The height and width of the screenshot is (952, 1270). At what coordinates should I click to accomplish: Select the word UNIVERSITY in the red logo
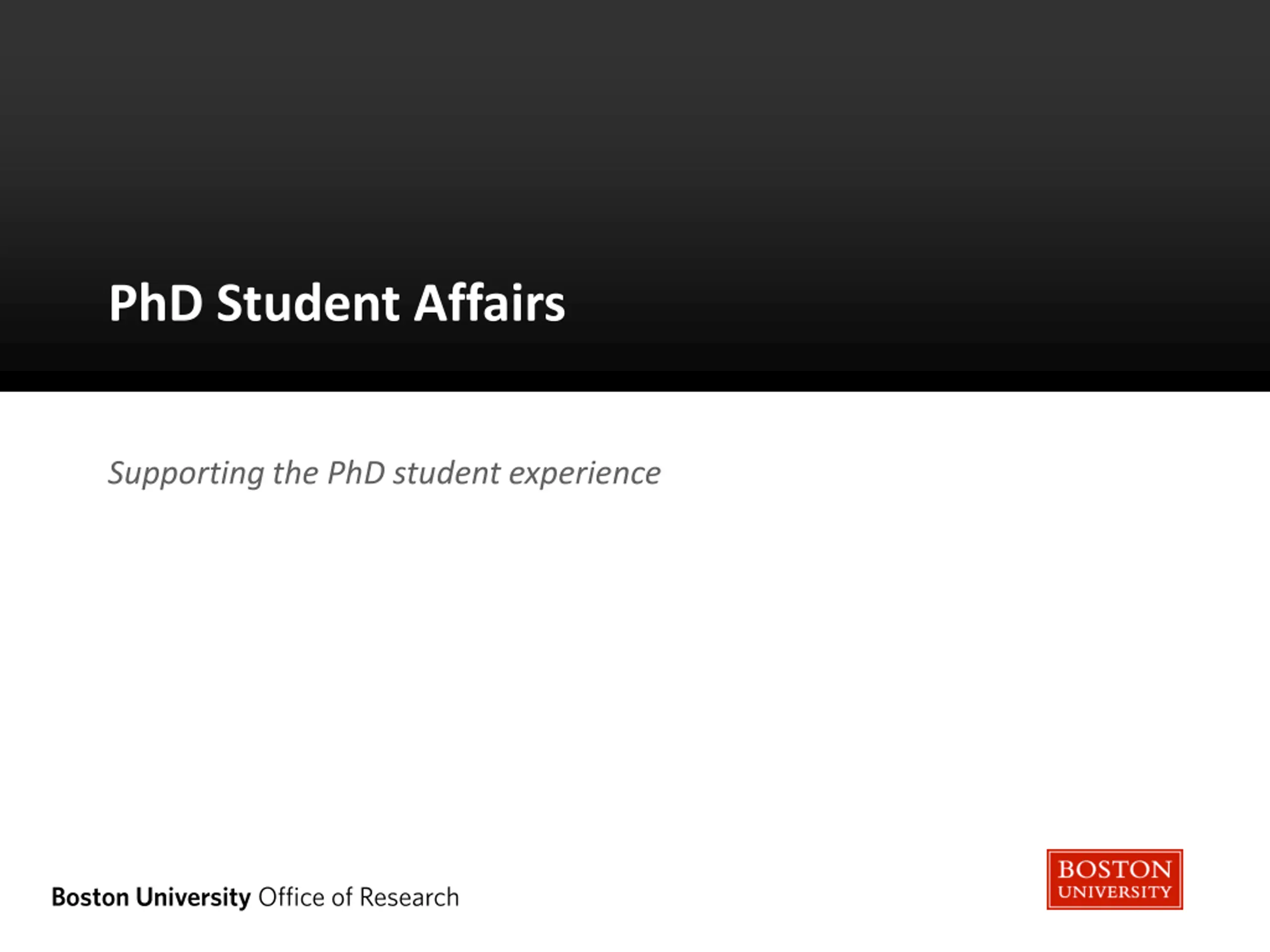click(1114, 892)
